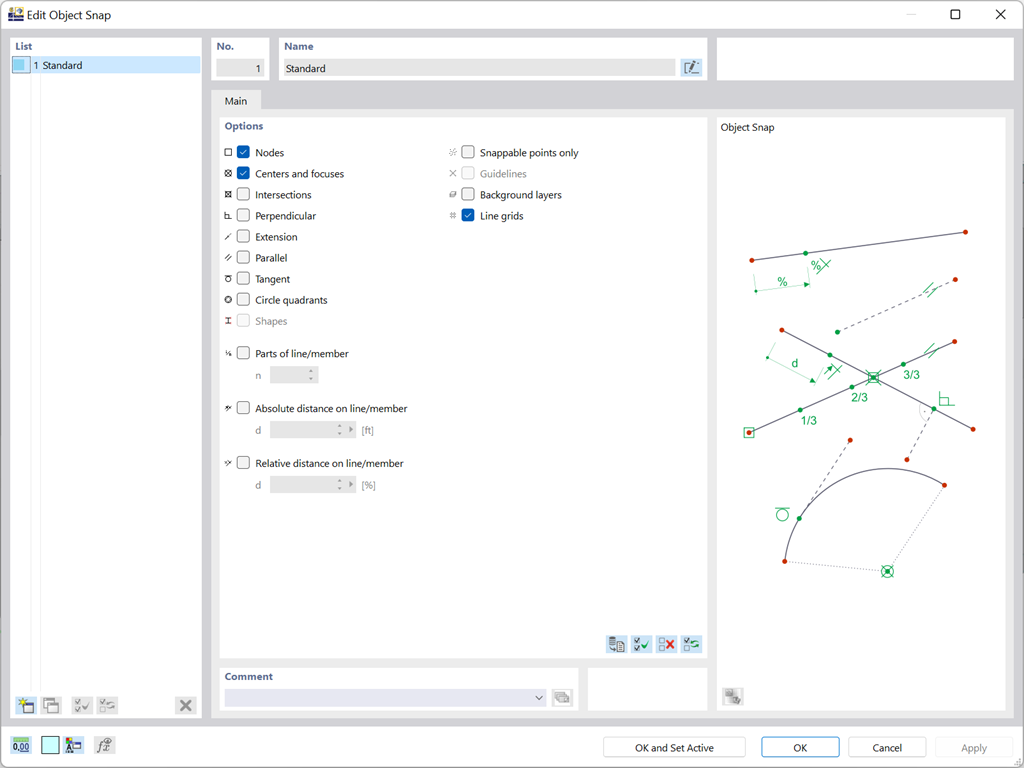Open the relative distance d arrow menu

pyautogui.click(x=351, y=485)
